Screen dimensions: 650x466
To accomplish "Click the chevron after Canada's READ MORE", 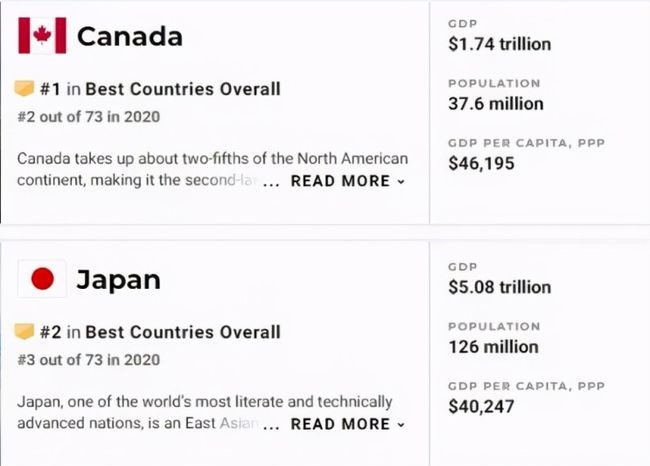I will coord(401,182).
